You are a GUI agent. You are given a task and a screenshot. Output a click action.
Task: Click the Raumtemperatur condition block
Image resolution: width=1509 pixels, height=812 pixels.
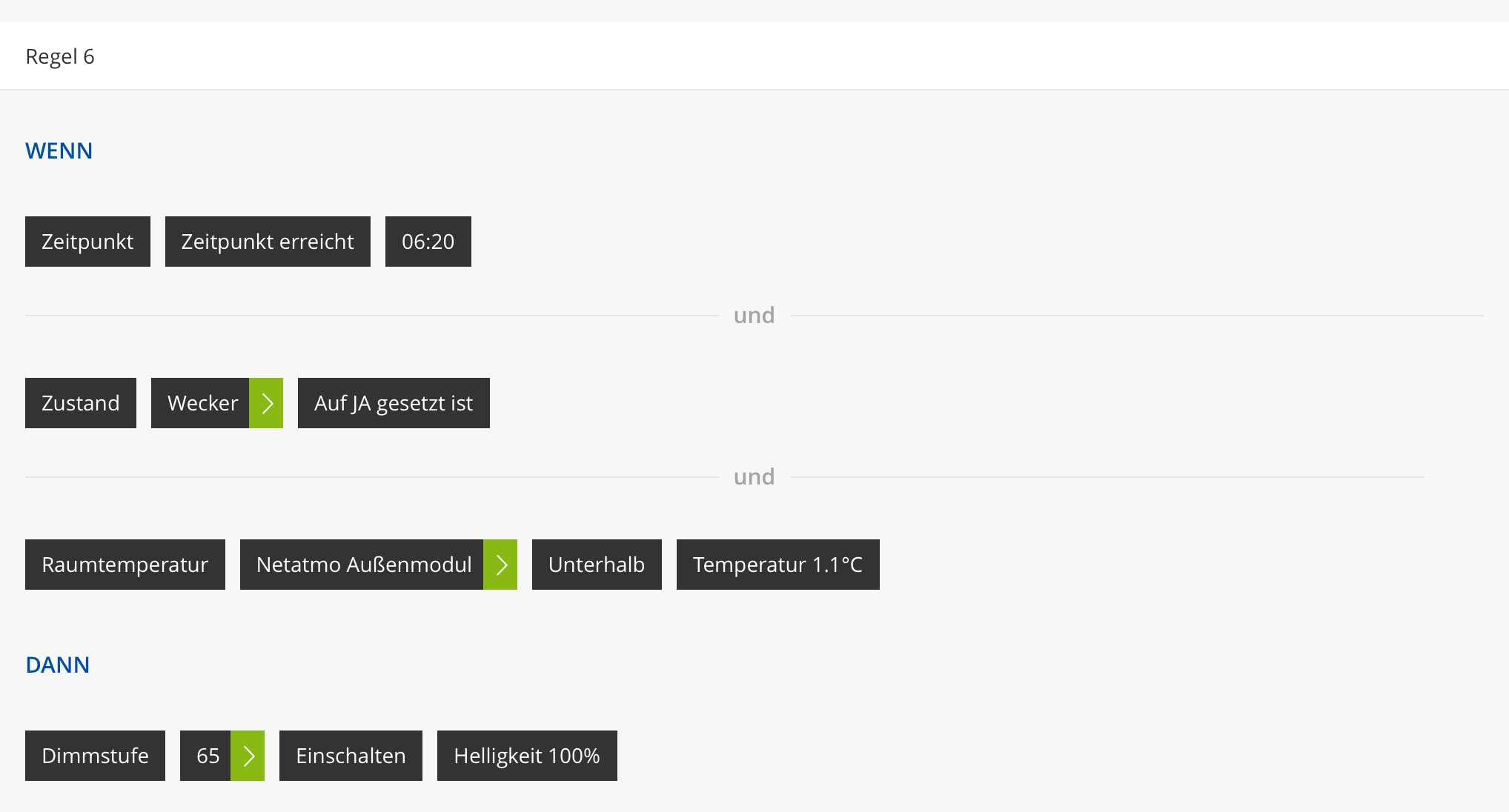pos(125,565)
